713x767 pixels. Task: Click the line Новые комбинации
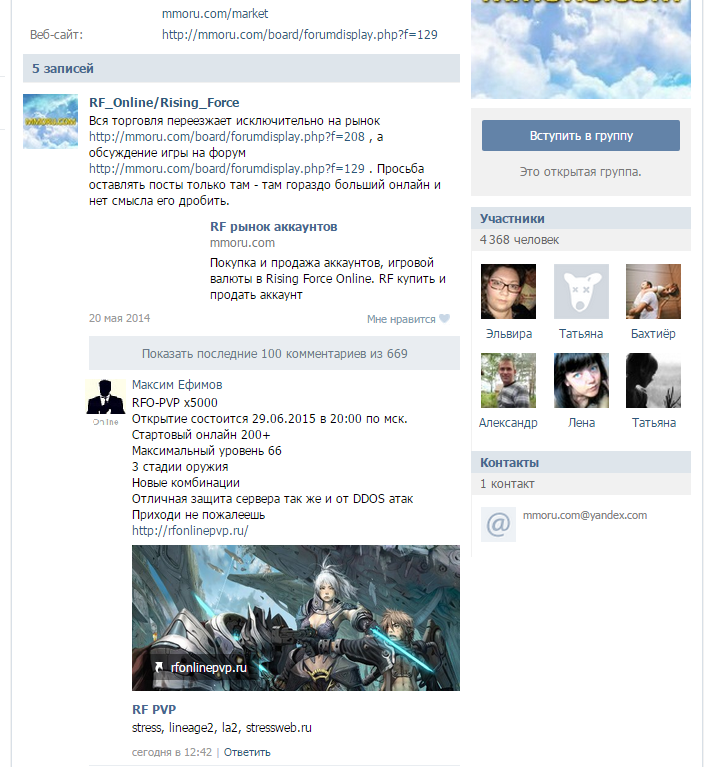point(186,483)
